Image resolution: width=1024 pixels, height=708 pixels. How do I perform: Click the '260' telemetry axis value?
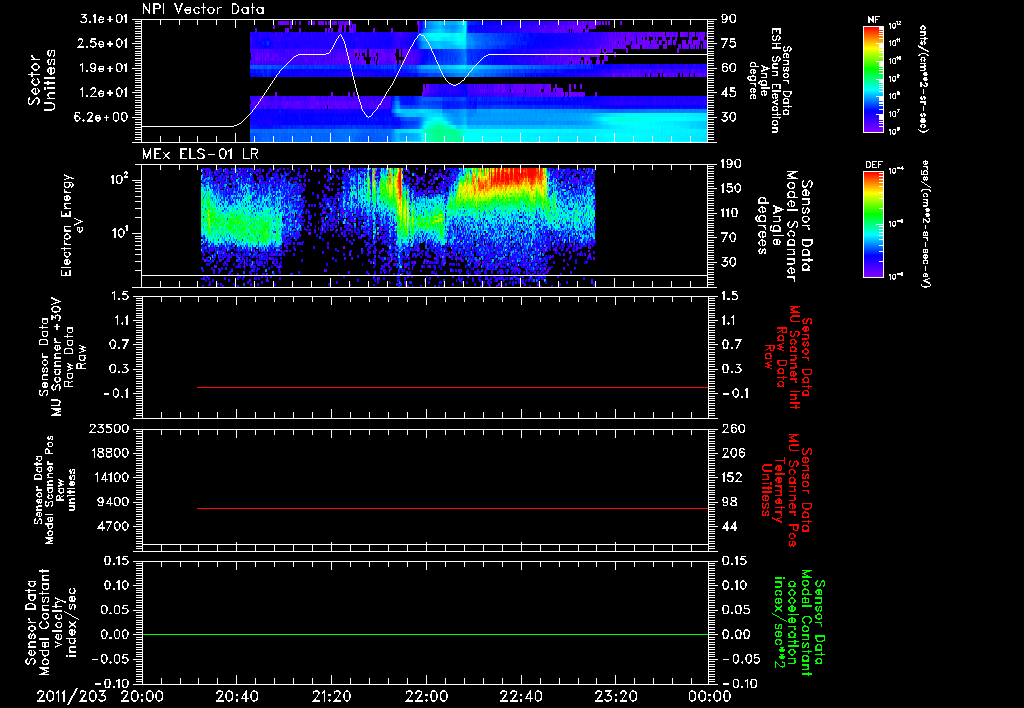(733, 429)
